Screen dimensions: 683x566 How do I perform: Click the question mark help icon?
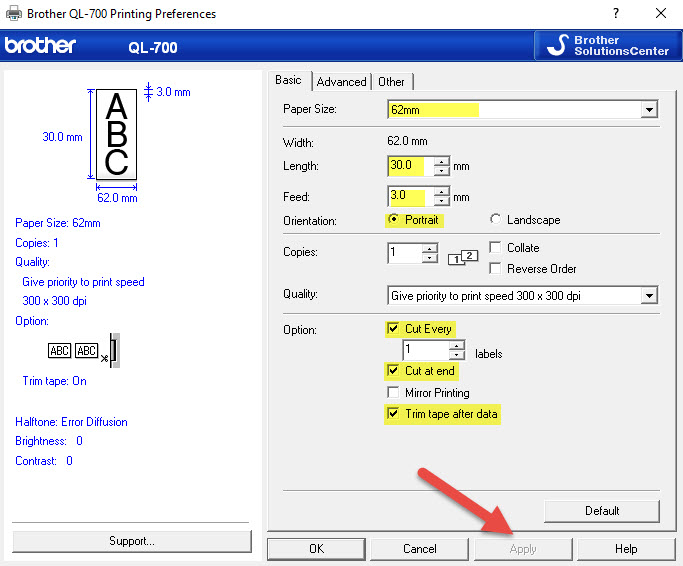pyautogui.click(x=609, y=14)
